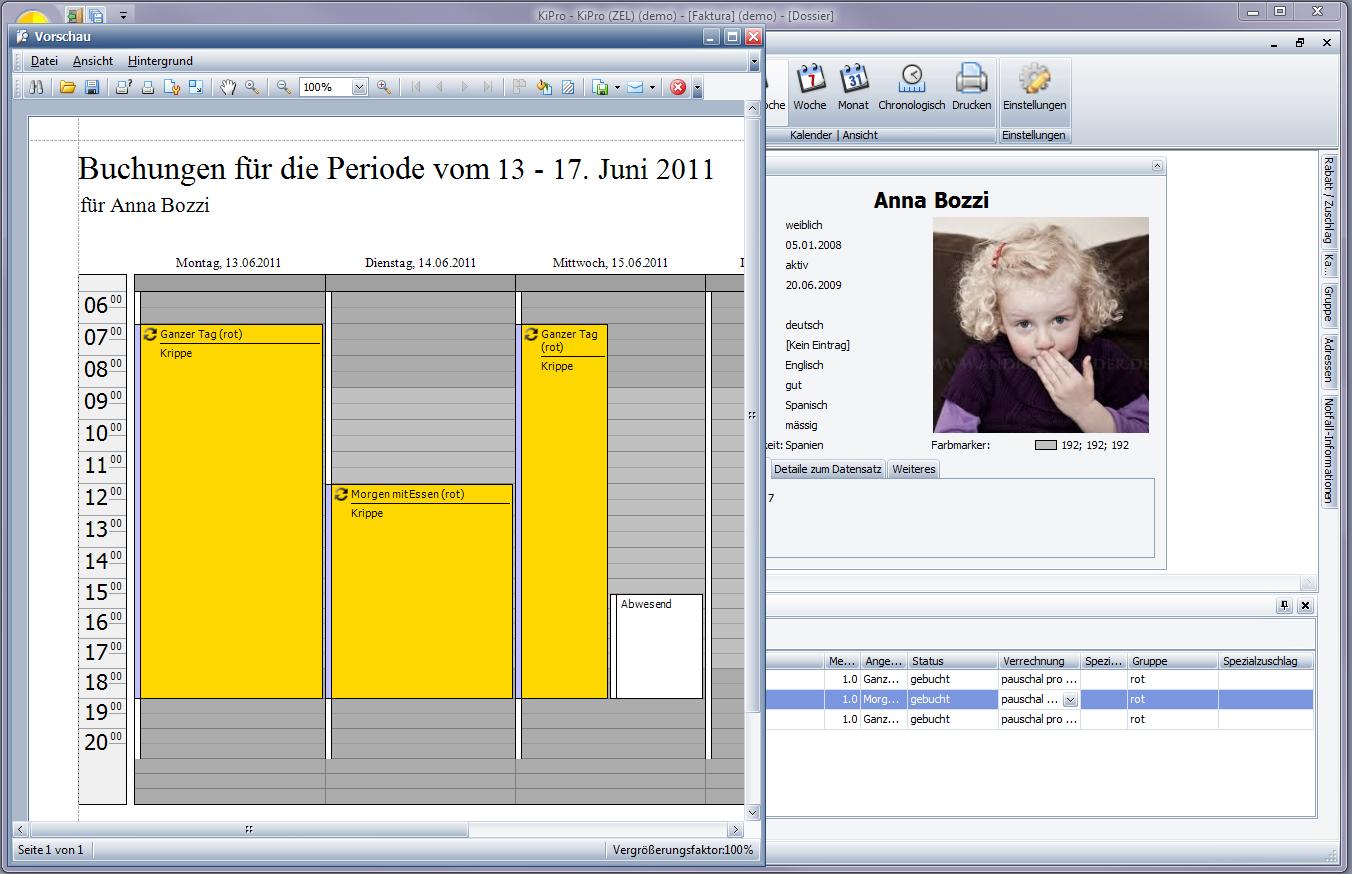1352x874 pixels.
Task: Switch to the Weiteres tab
Action: click(x=913, y=469)
